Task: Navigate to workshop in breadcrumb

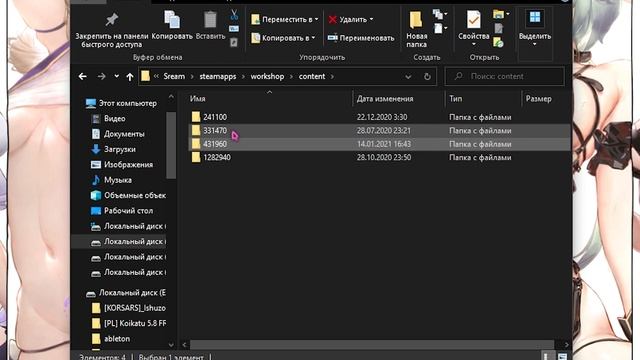Action: point(267,76)
